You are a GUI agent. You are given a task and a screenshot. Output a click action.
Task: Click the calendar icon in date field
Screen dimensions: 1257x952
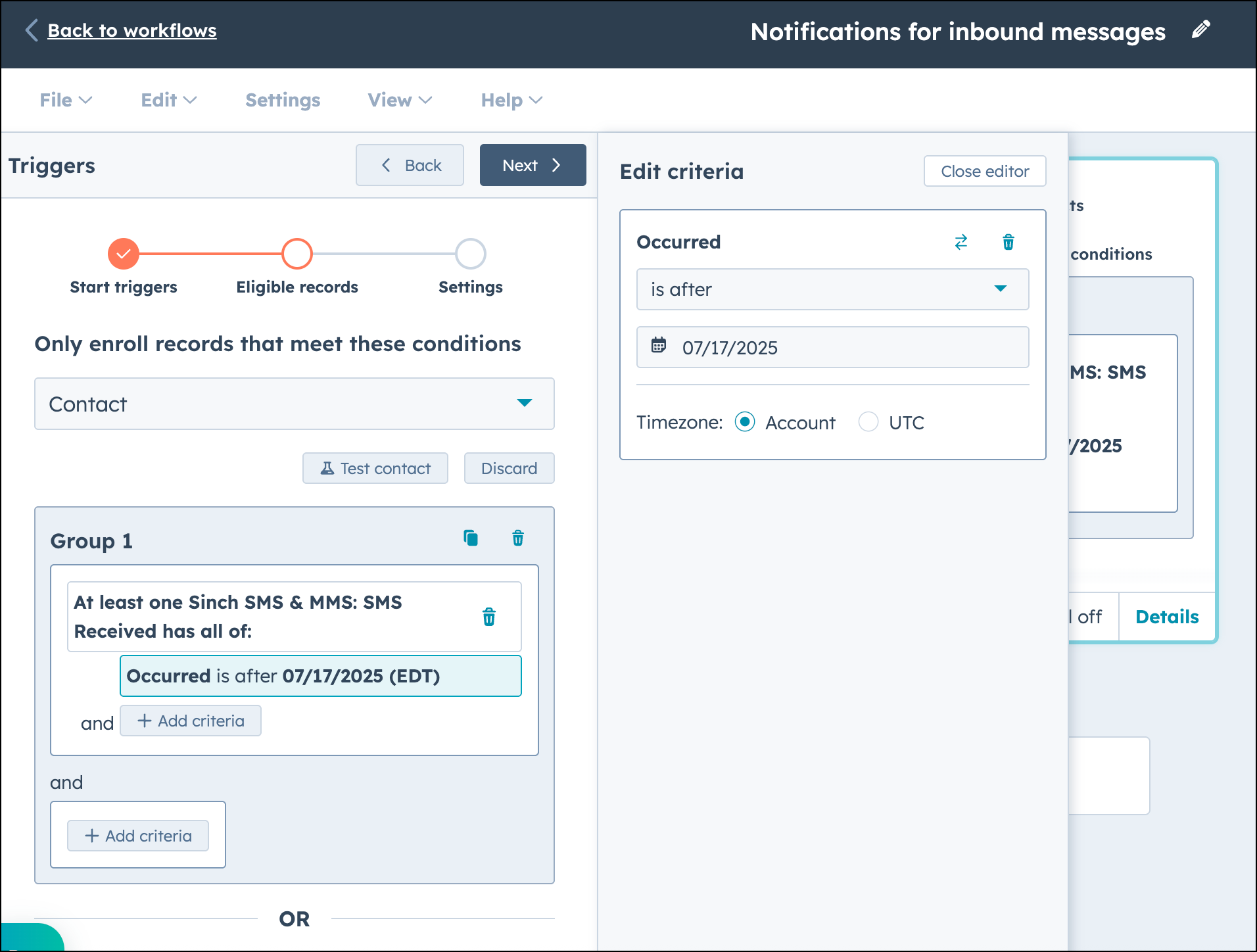(x=659, y=346)
